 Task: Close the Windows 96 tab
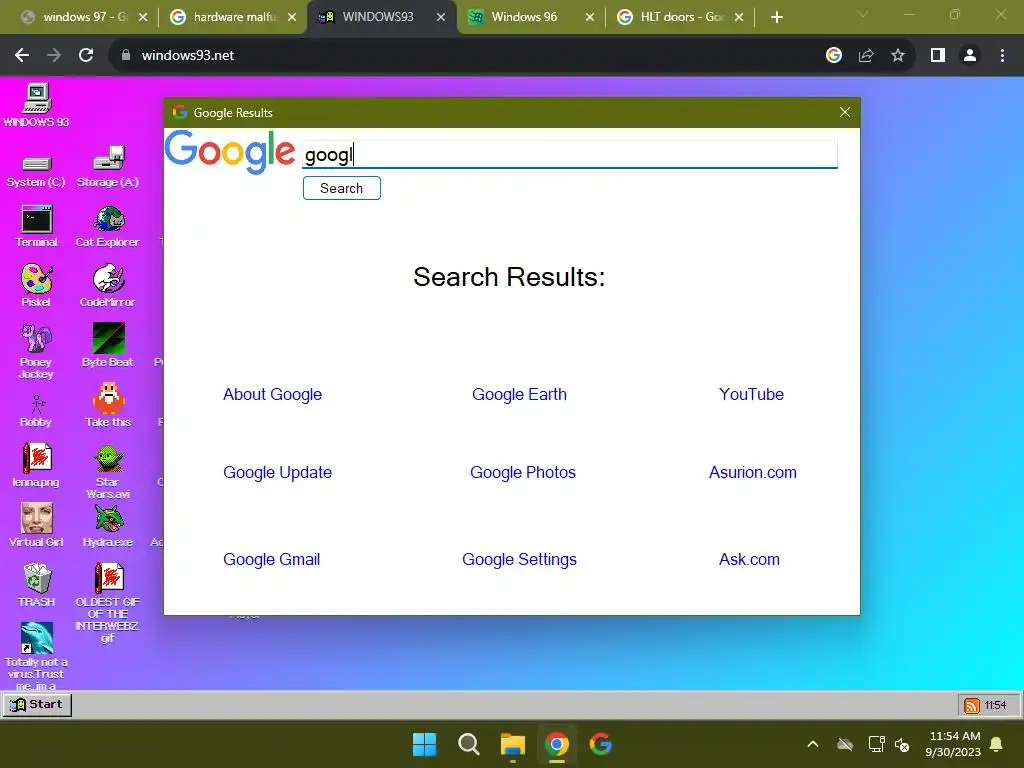pyautogui.click(x=590, y=18)
